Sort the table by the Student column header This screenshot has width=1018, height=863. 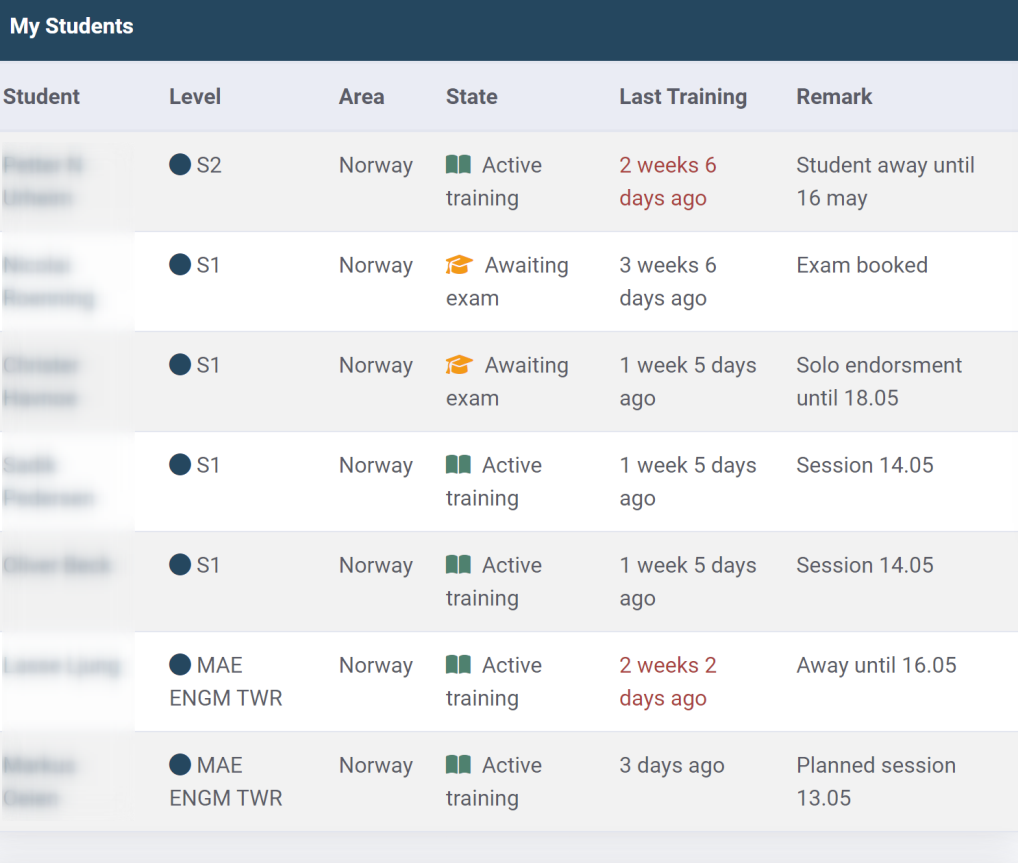pyautogui.click(x=42, y=96)
